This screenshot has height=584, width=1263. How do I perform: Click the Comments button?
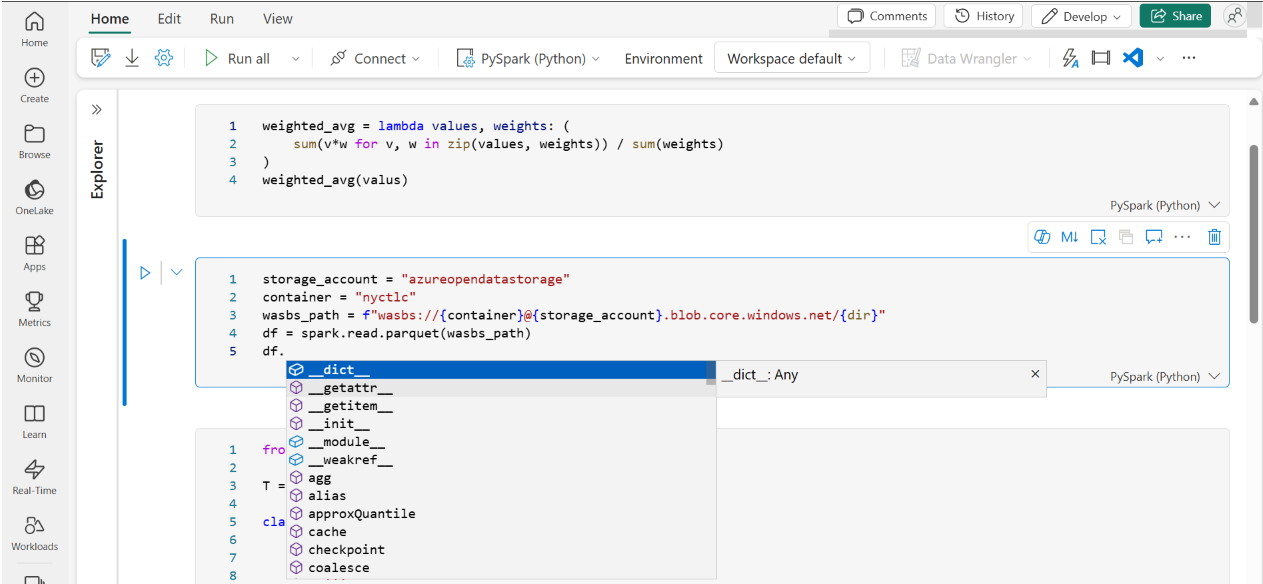[886, 16]
